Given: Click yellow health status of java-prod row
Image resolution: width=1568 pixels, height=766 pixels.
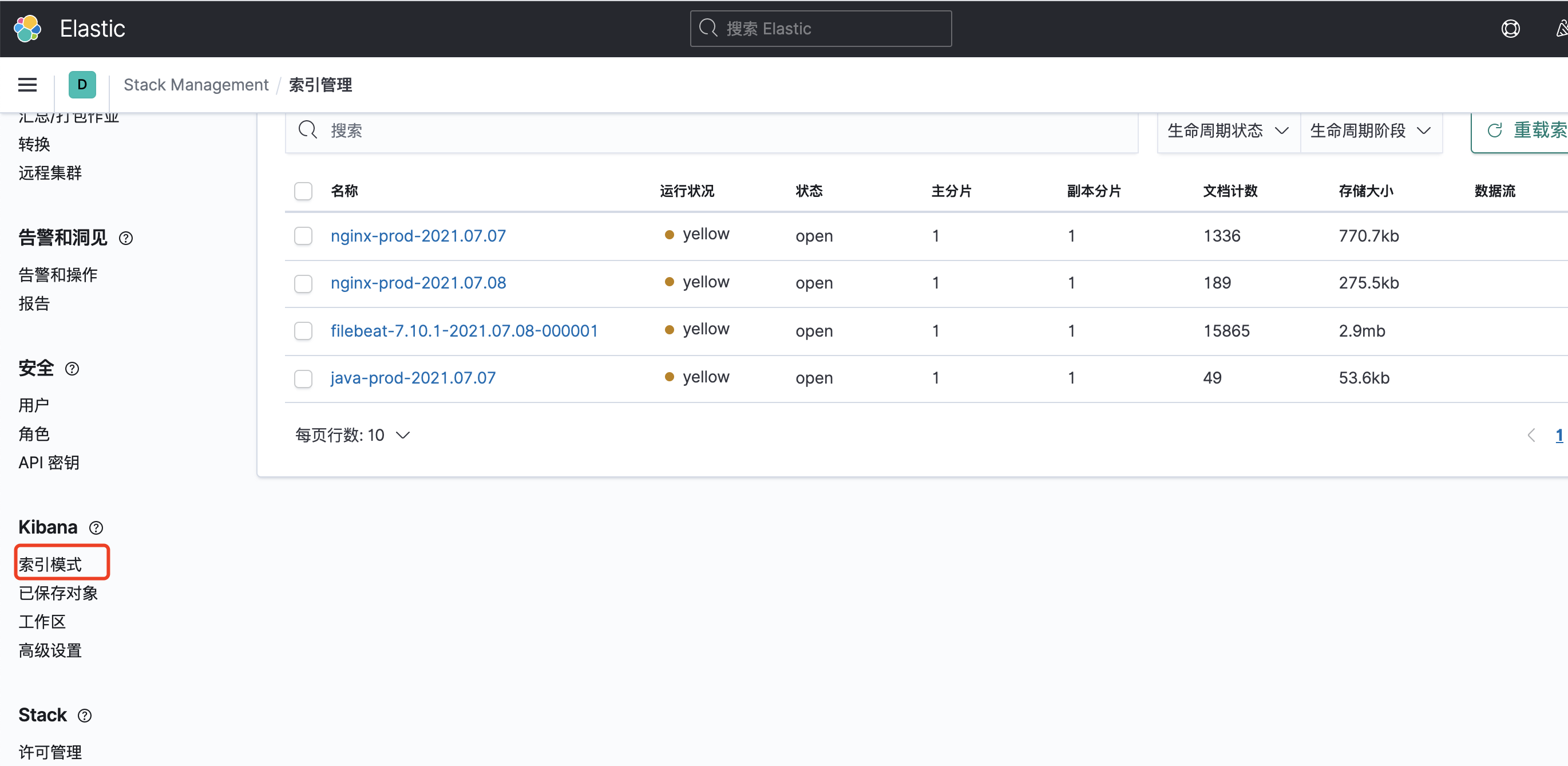Looking at the screenshot, I should click(x=697, y=377).
